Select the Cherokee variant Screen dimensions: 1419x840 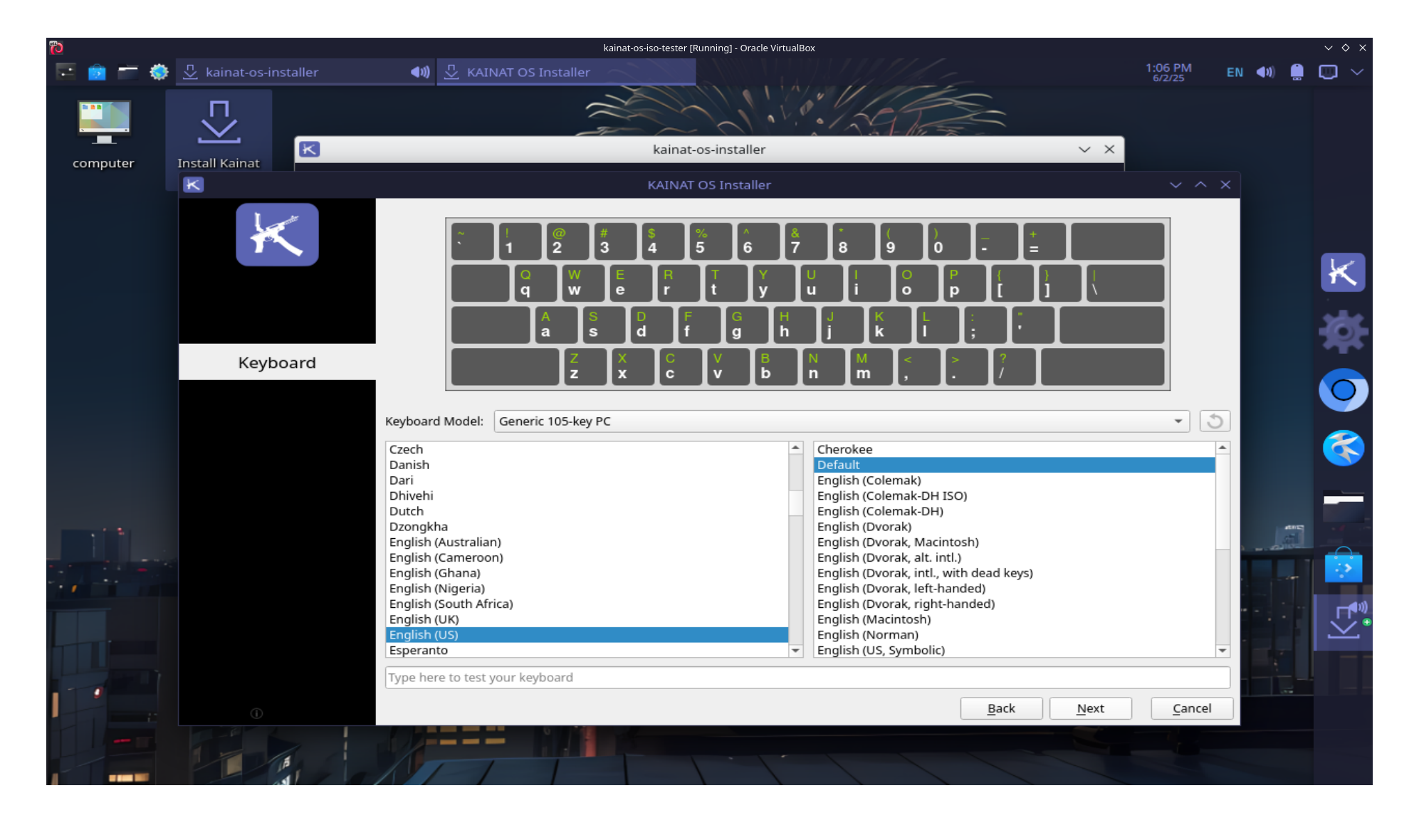[x=1014, y=449]
